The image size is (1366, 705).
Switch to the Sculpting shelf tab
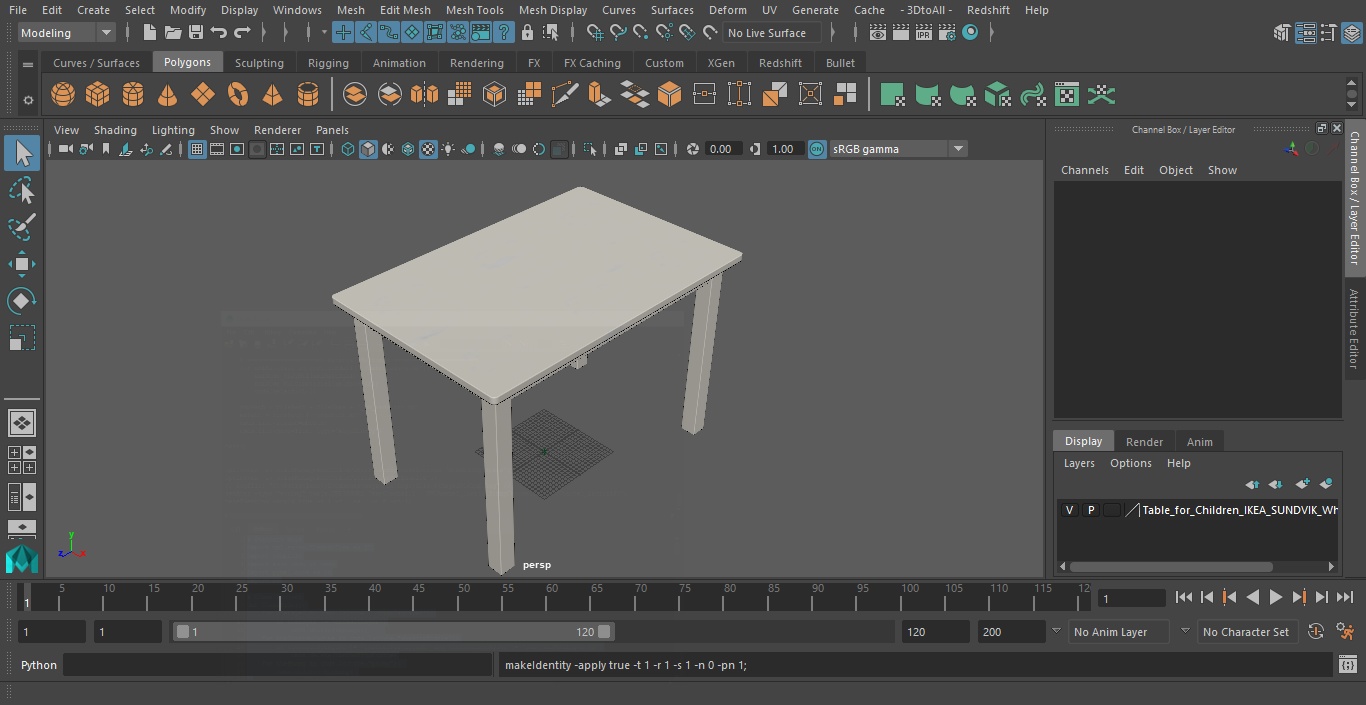tap(259, 63)
